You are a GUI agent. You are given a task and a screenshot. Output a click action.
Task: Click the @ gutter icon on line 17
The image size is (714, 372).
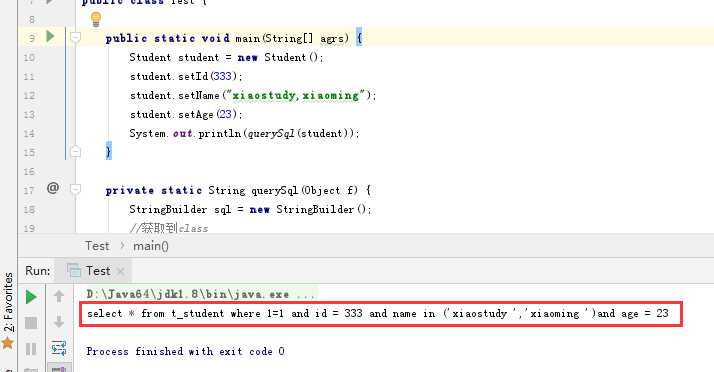[53, 188]
